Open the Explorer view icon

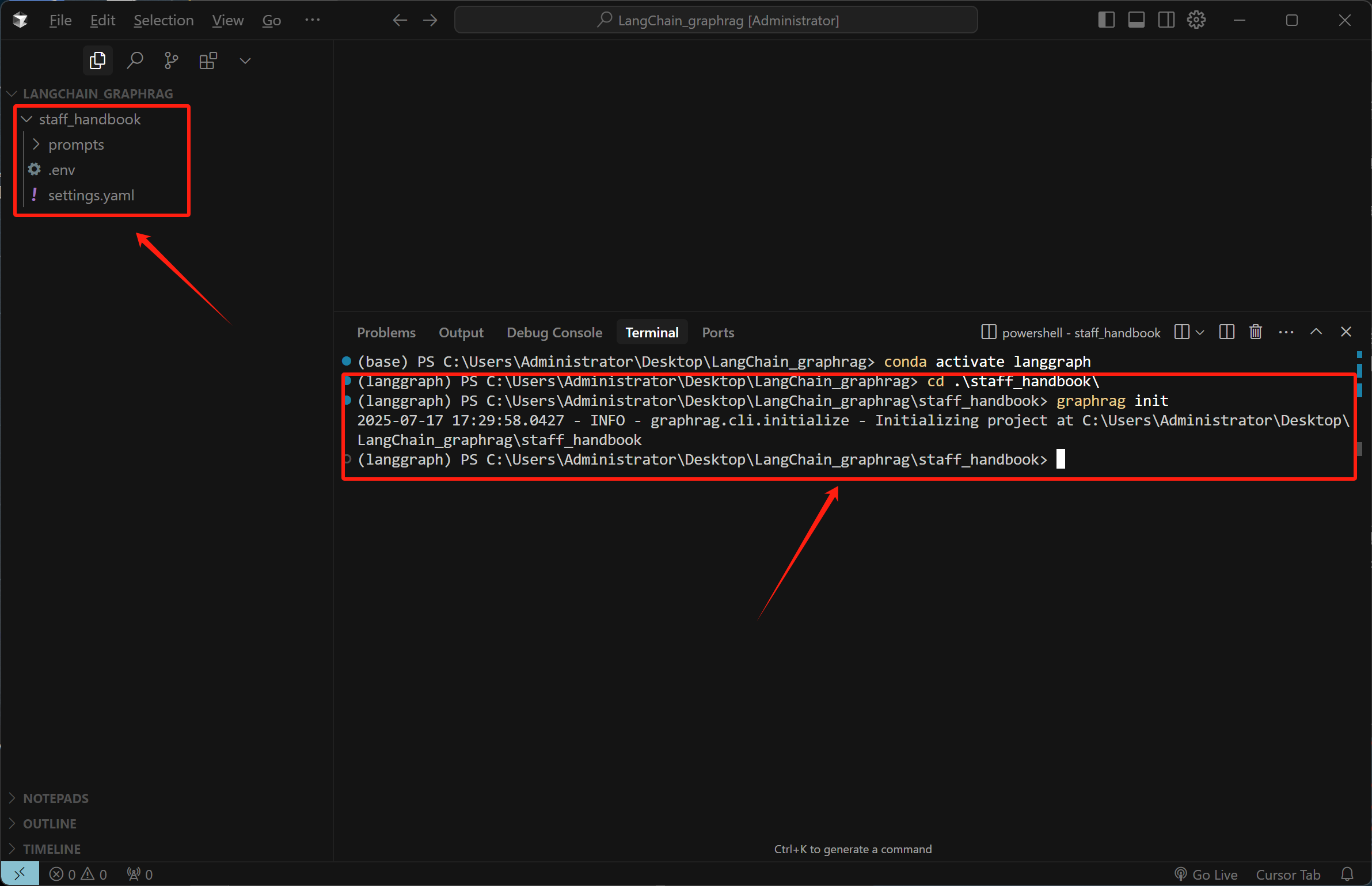(x=97, y=60)
